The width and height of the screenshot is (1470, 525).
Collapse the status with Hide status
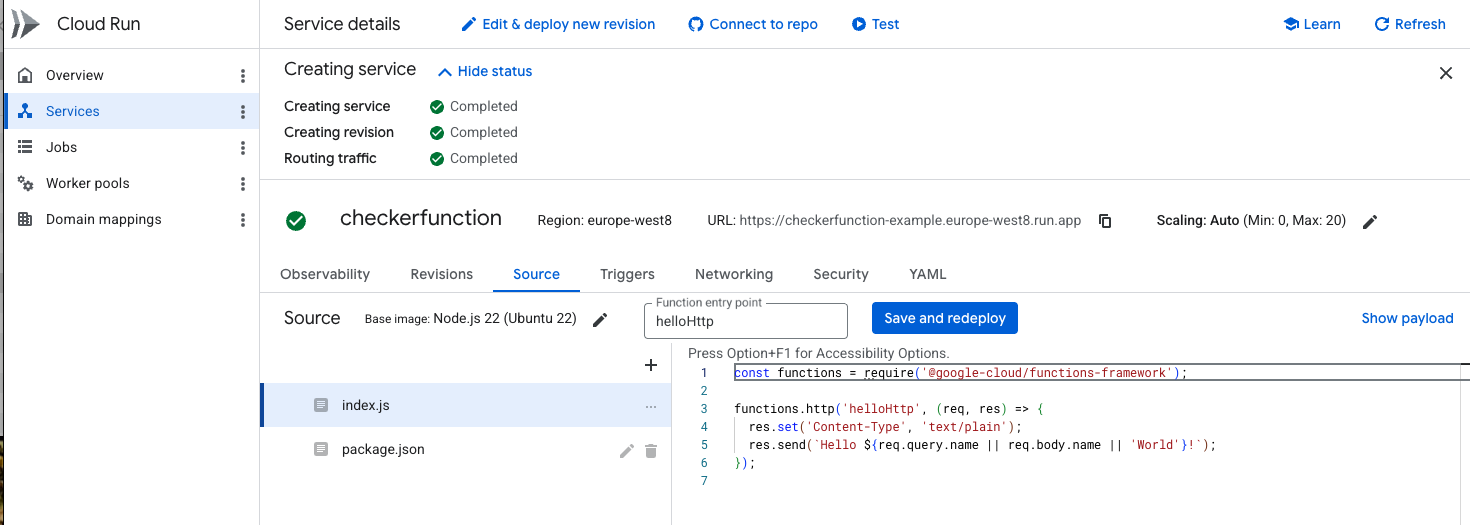tap(485, 71)
